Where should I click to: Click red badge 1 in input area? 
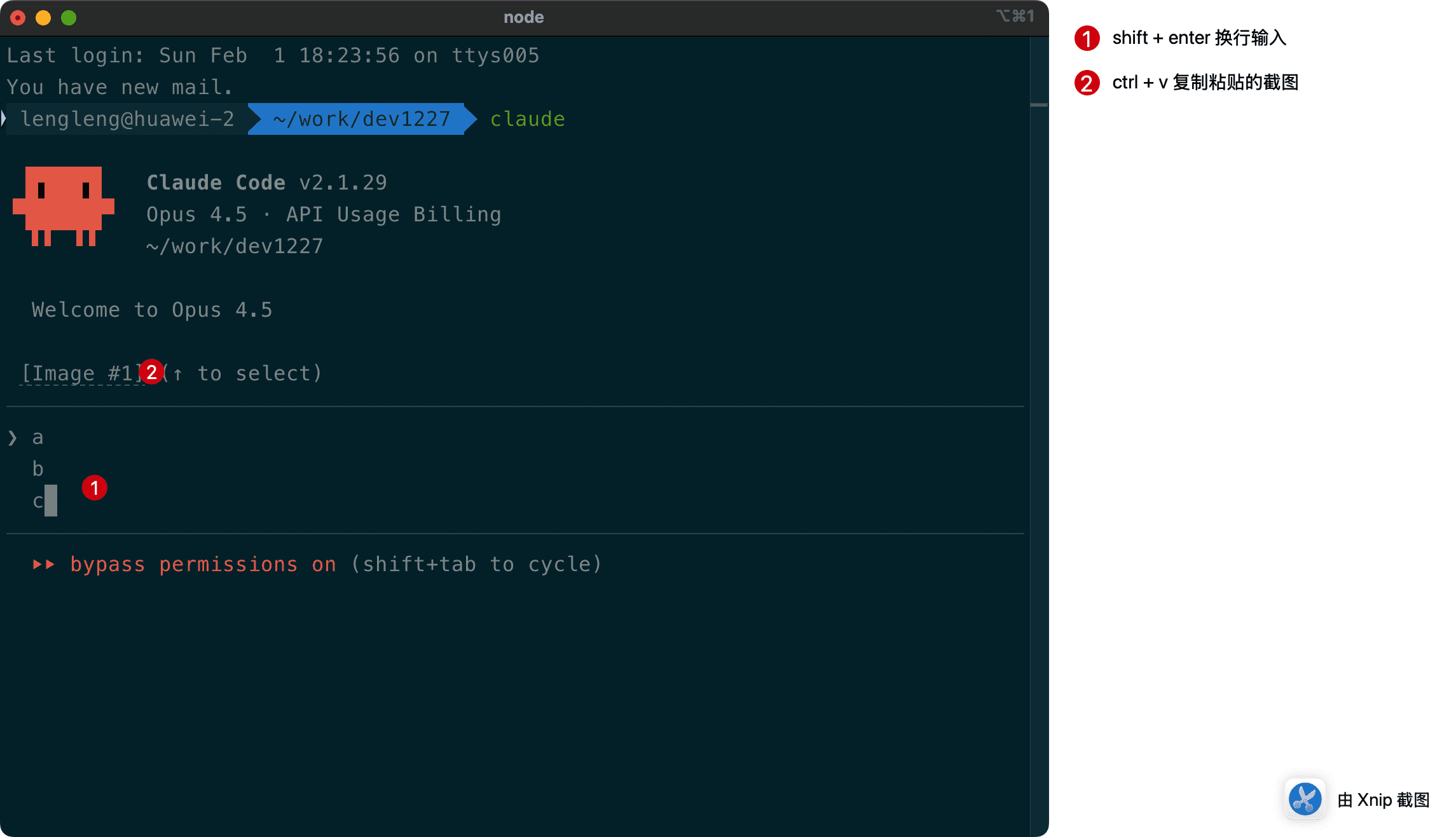click(95, 488)
